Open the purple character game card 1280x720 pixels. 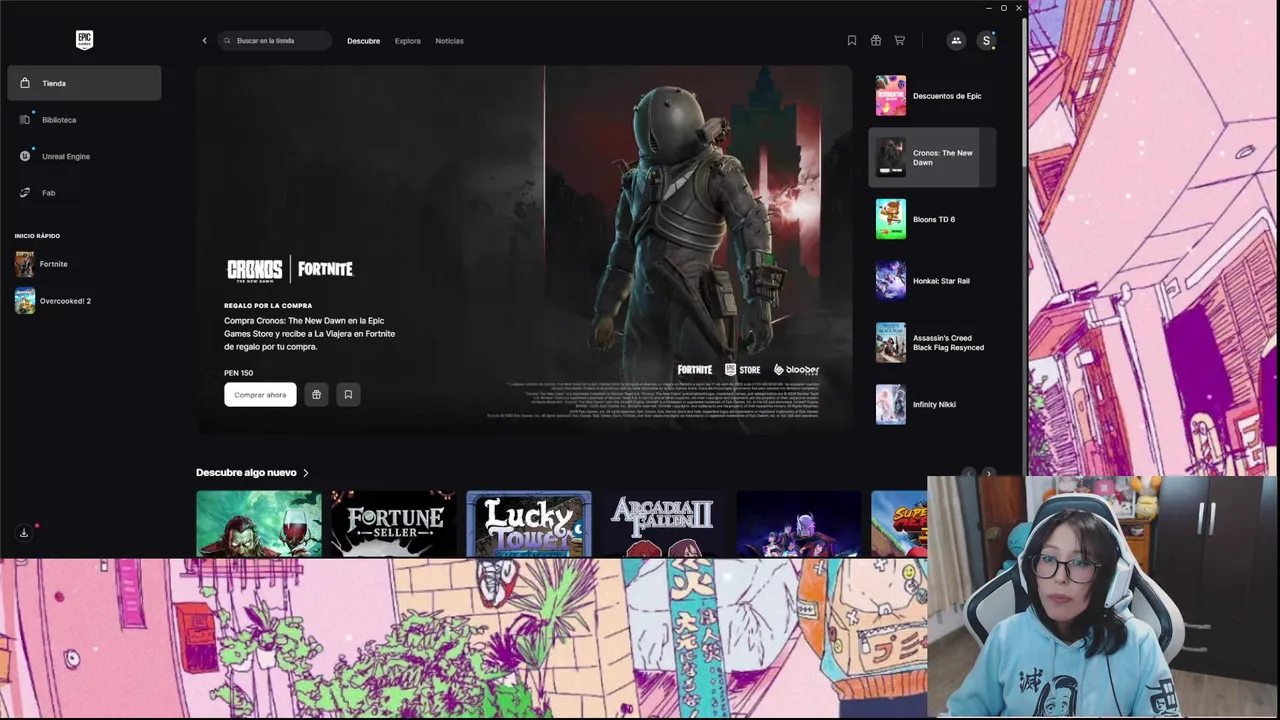799,523
